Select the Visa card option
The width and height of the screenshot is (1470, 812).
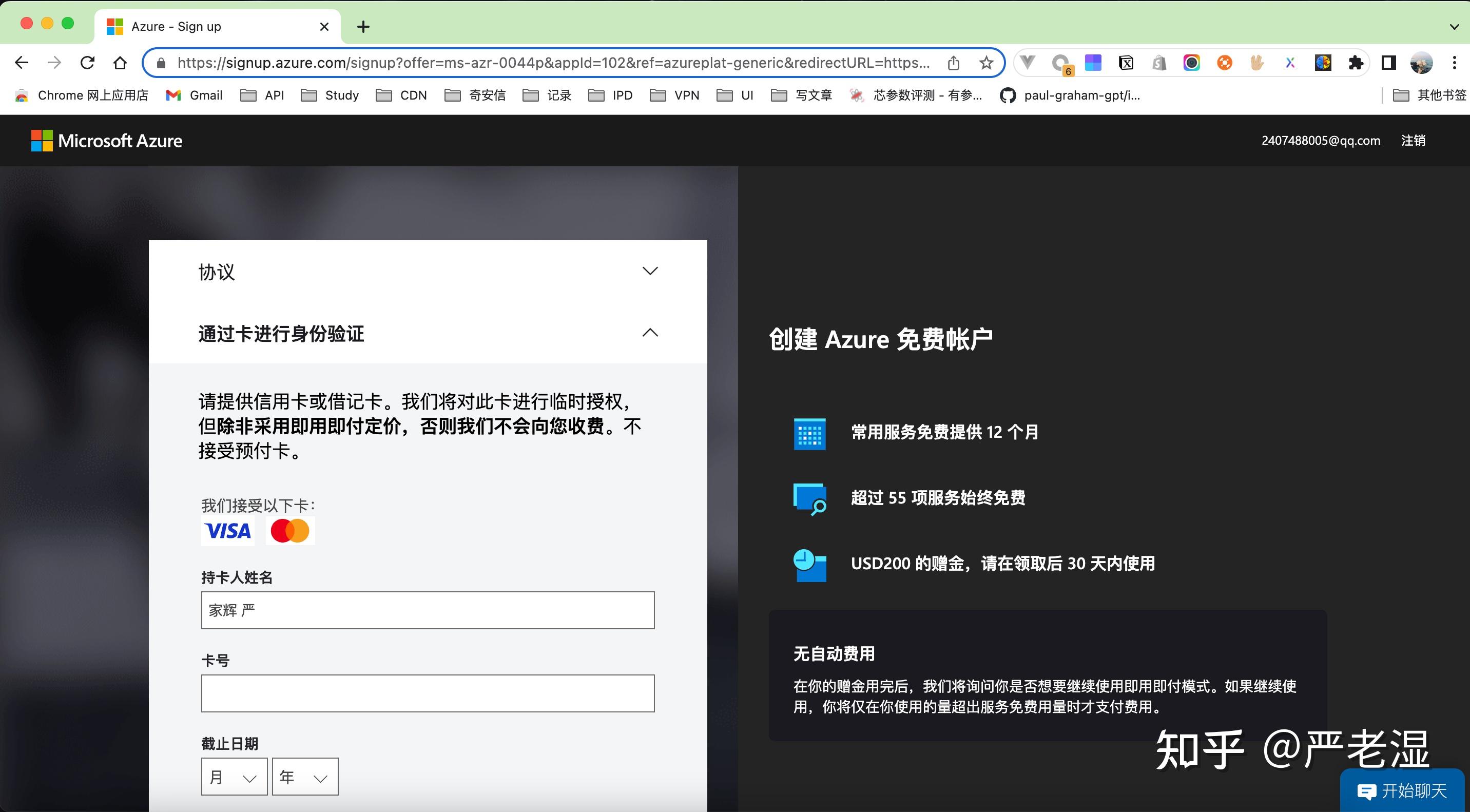227,530
